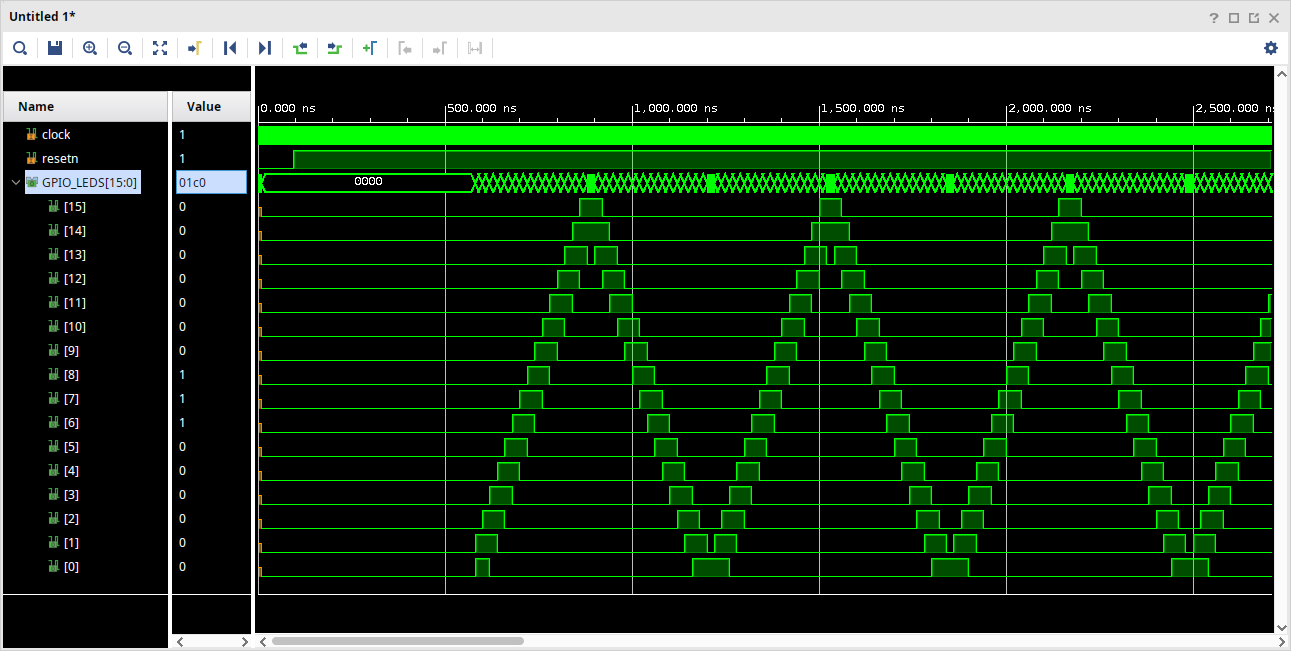Open waveform settings gear
The width and height of the screenshot is (1301, 651).
[x=1271, y=48]
